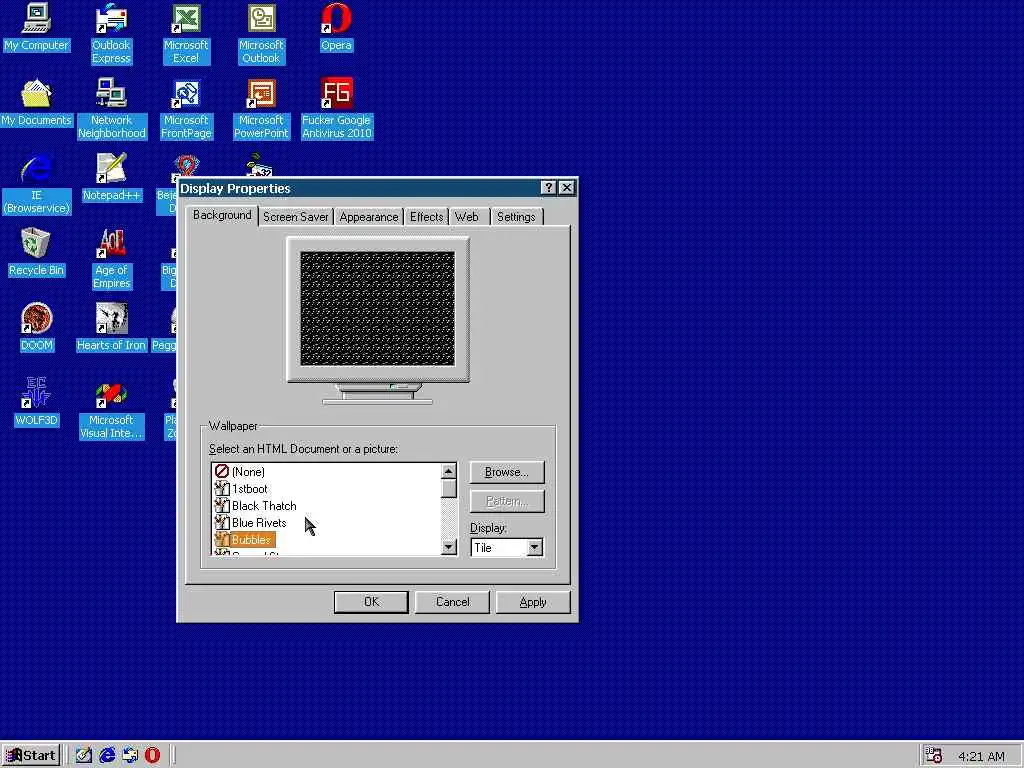Click the task scheduler tray icon

pos(934,755)
